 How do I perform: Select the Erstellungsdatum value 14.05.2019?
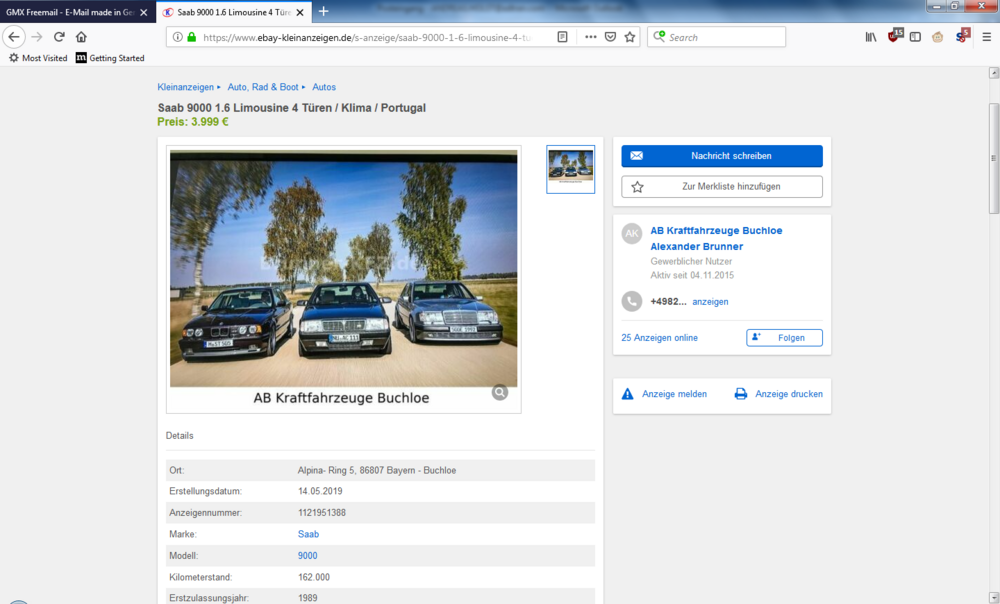click(x=320, y=491)
